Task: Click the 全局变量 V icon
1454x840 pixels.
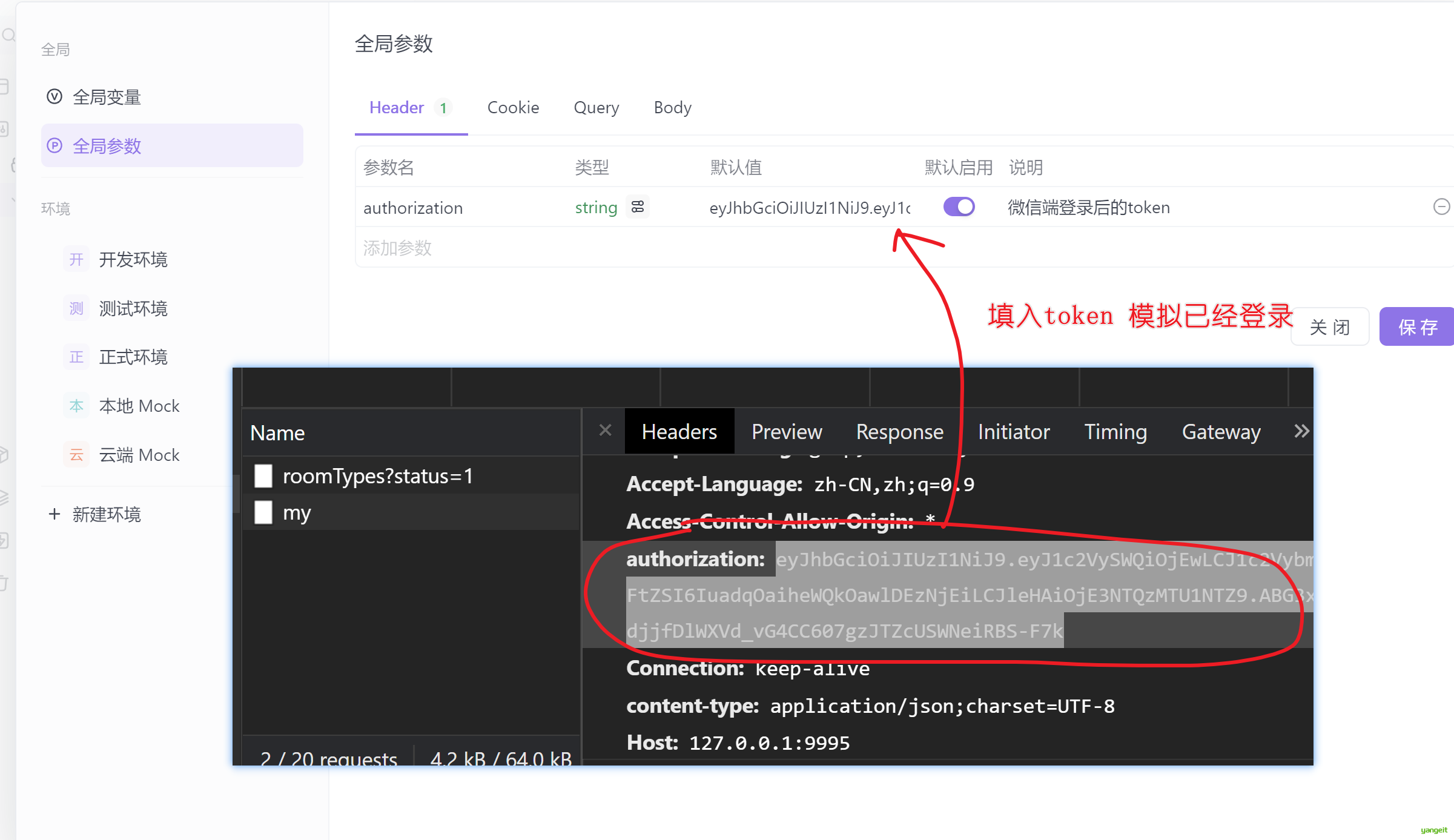Action: 55,97
